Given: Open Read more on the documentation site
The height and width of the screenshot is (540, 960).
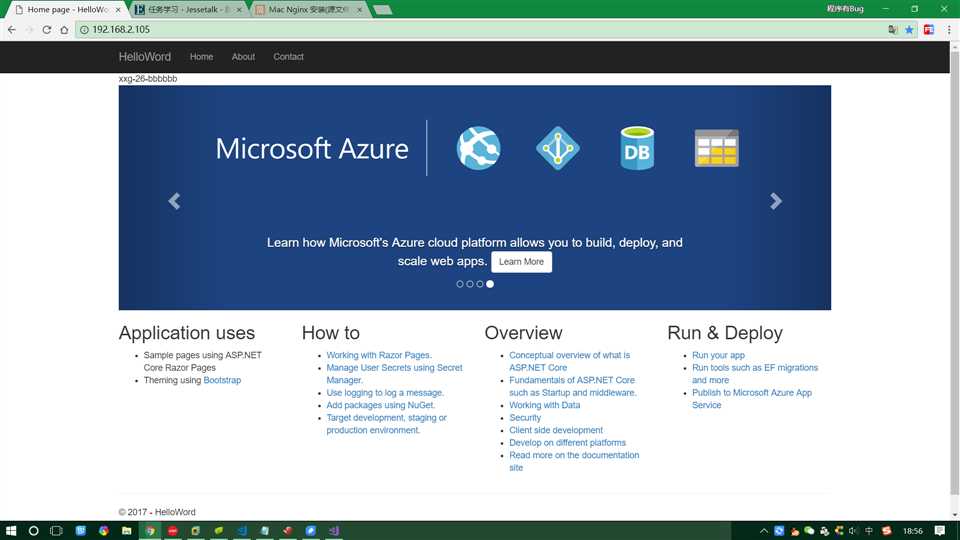Looking at the screenshot, I should point(574,461).
